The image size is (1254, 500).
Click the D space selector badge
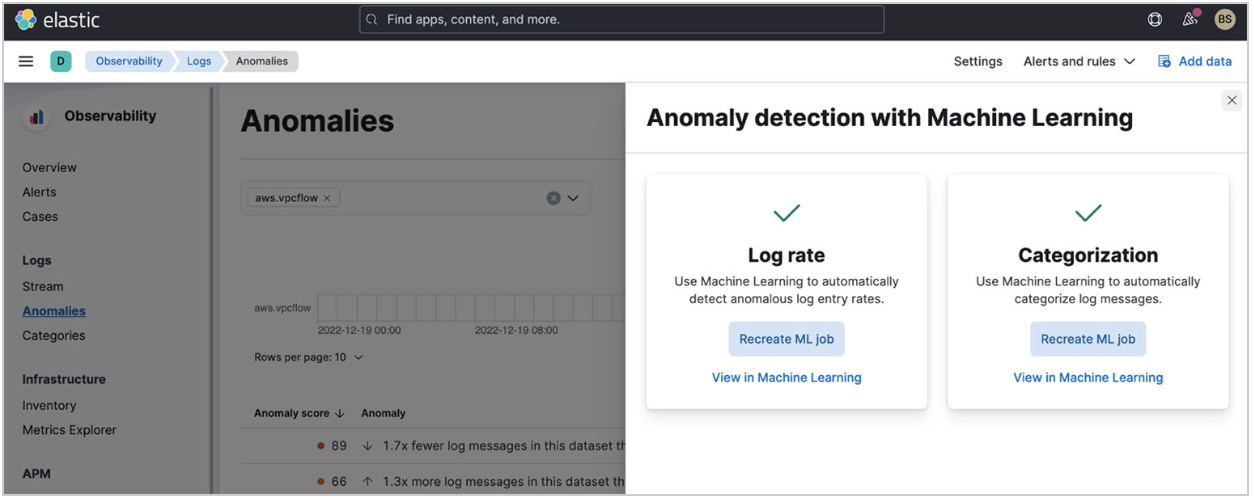pos(59,61)
